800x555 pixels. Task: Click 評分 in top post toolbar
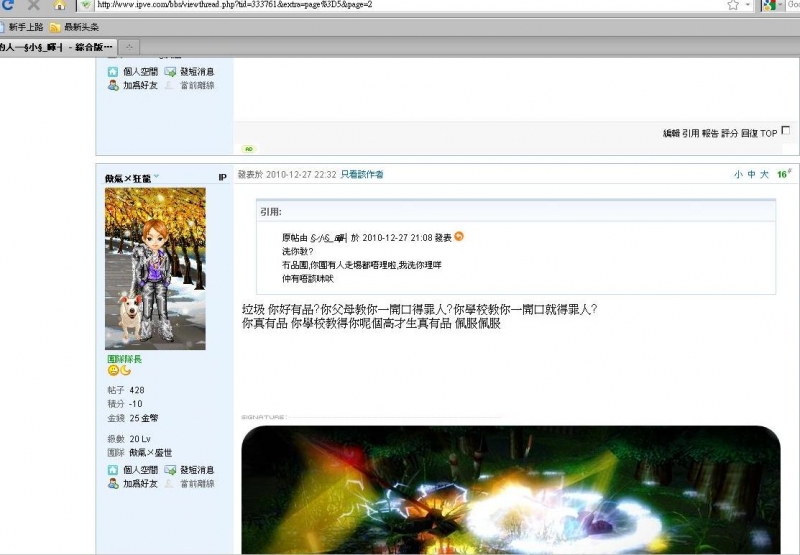tap(729, 133)
